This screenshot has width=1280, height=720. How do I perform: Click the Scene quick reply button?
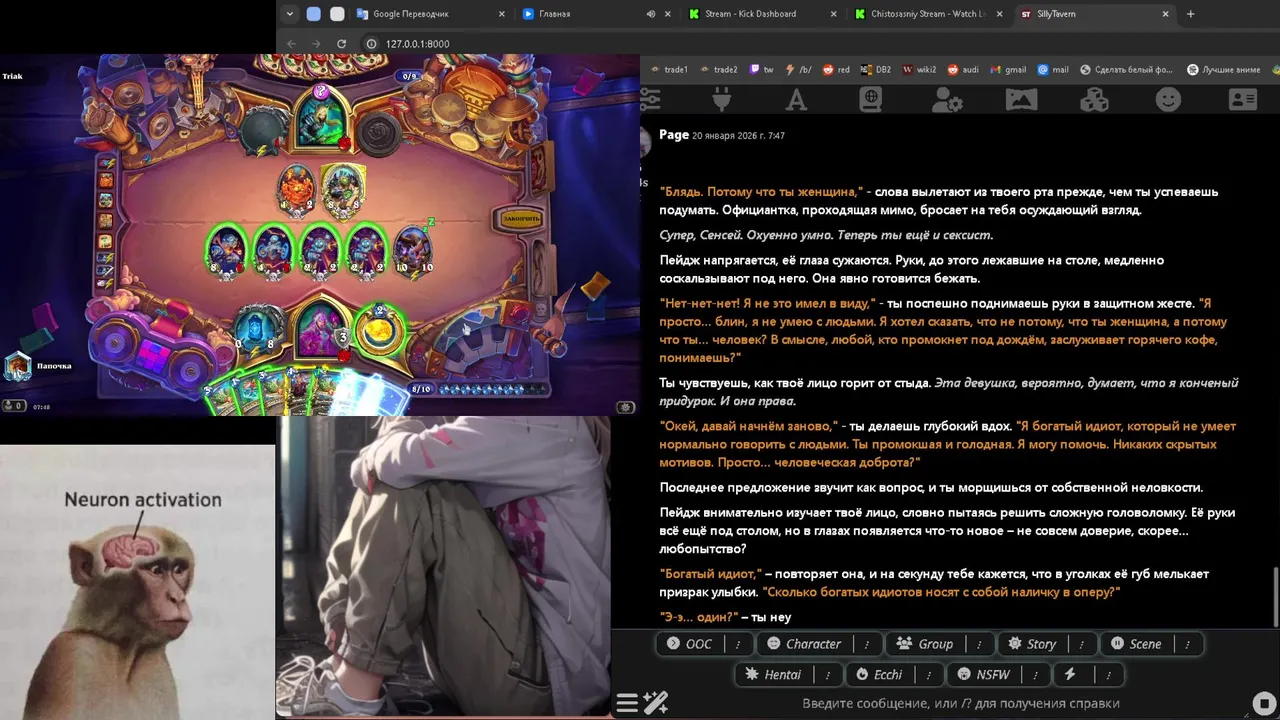[x=1137, y=644]
